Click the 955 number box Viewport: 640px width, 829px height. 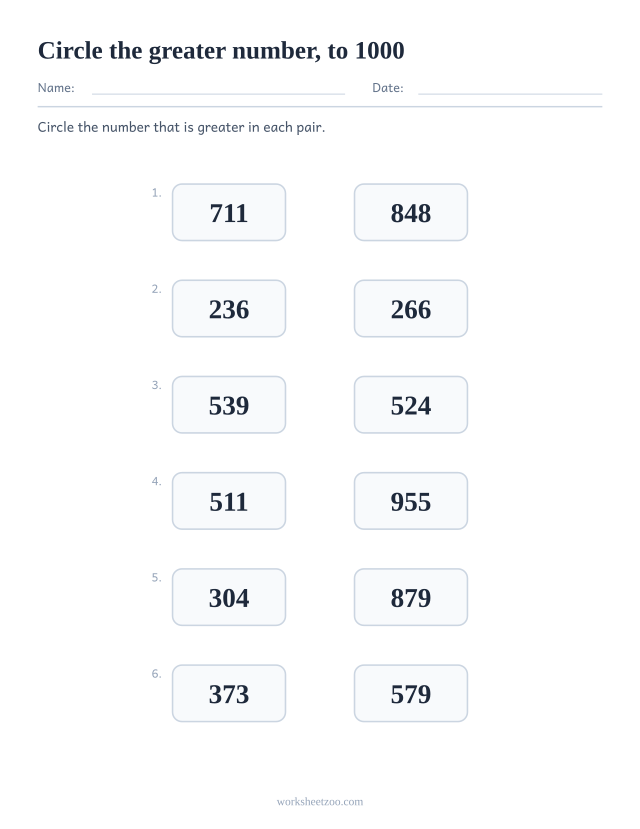pyautogui.click(x=411, y=501)
